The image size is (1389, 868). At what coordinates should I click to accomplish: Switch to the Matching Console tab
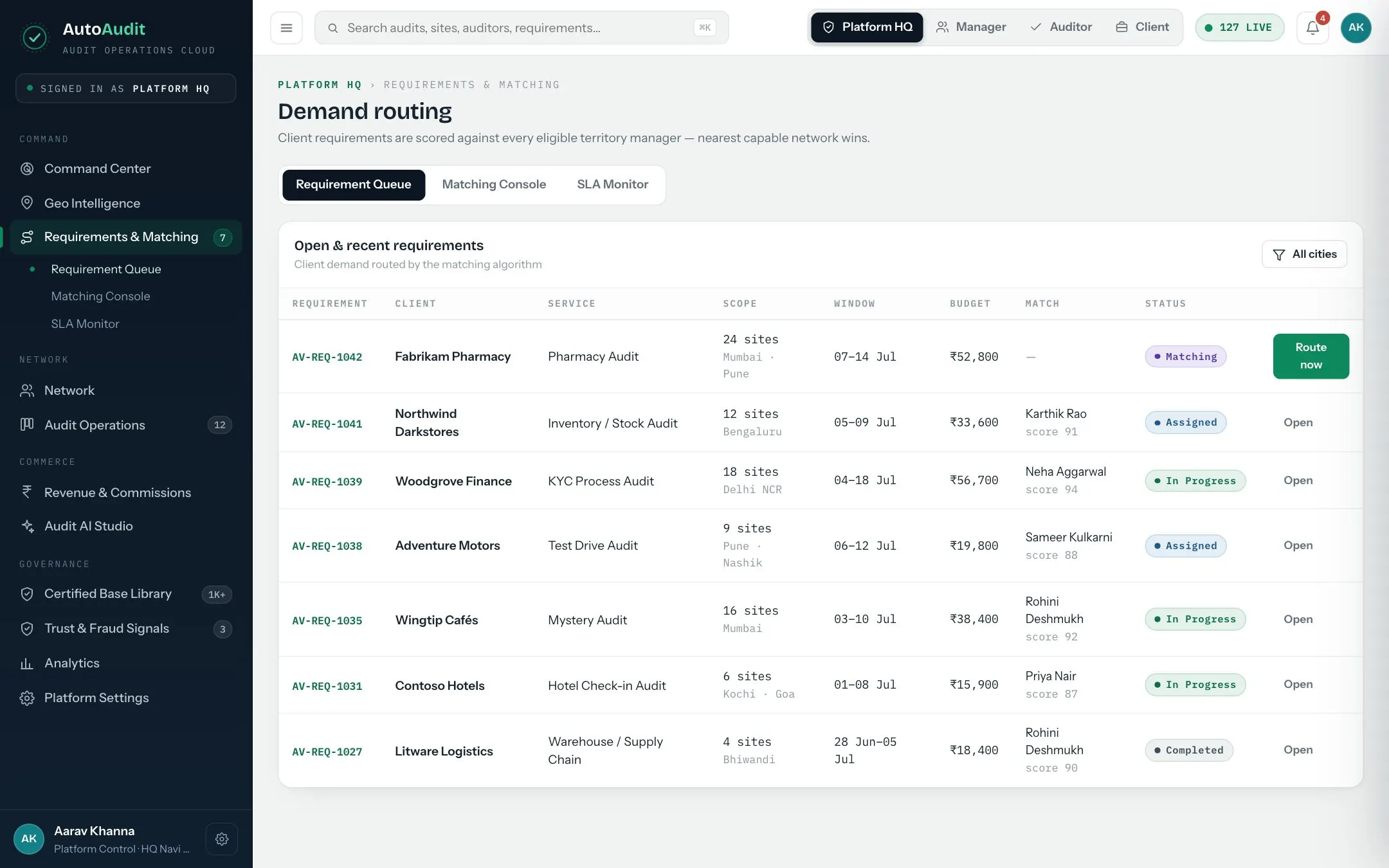point(494,185)
